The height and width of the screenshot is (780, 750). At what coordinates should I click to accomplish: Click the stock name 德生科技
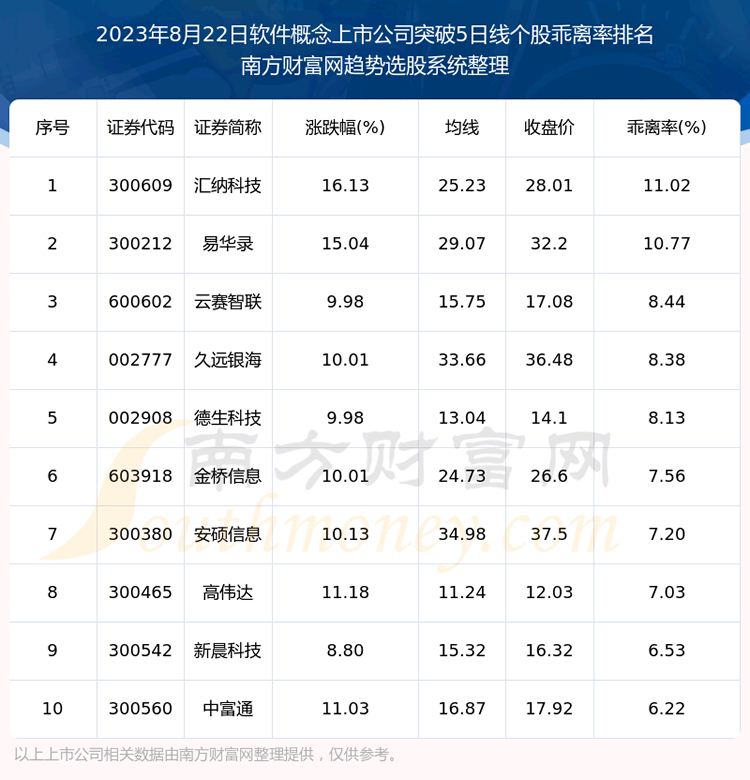(x=228, y=418)
